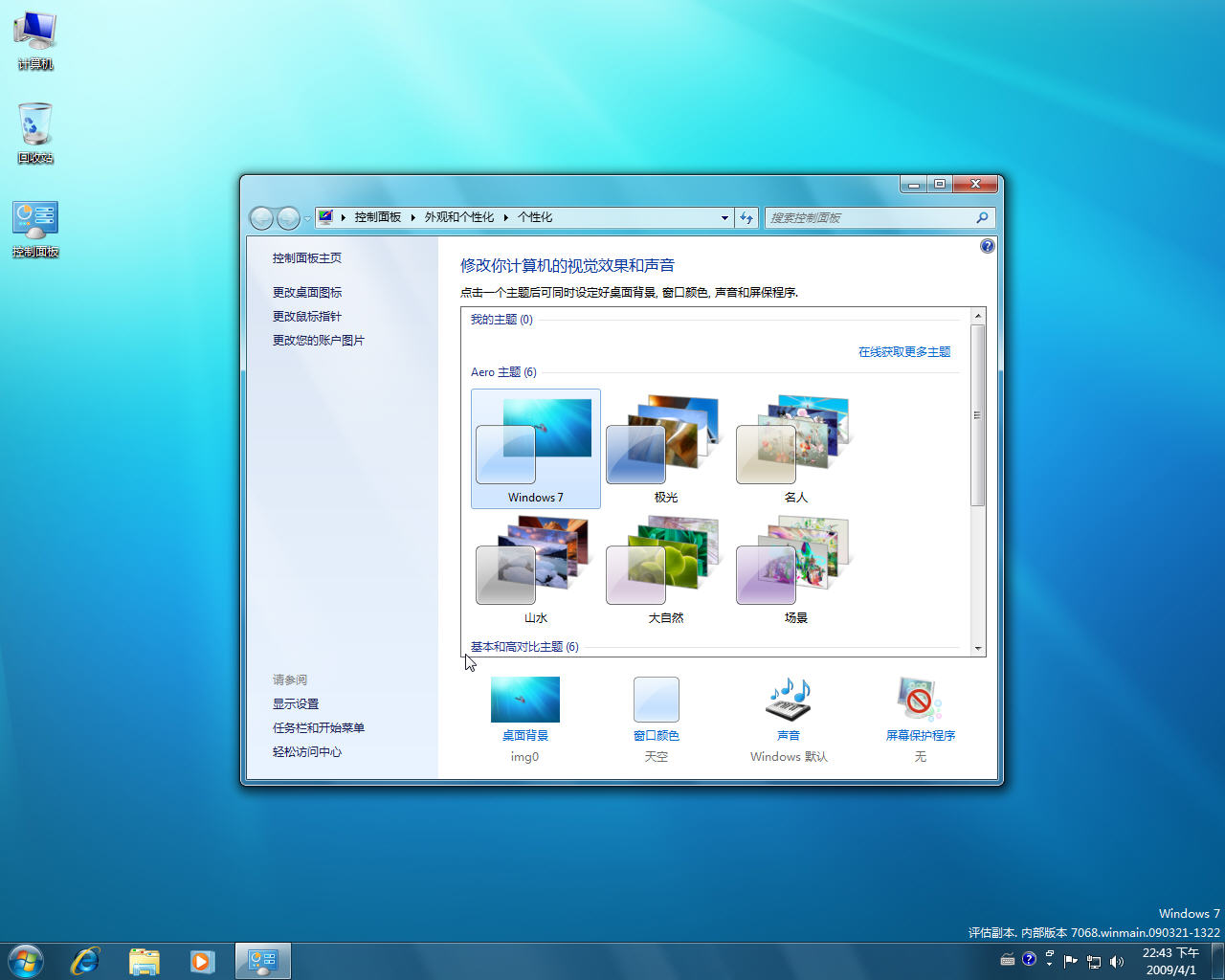The height and width of the screenshot is (980, 1225).
Task: Click 外观和个性化 breadcrumb segment
Action: point(459,217)
